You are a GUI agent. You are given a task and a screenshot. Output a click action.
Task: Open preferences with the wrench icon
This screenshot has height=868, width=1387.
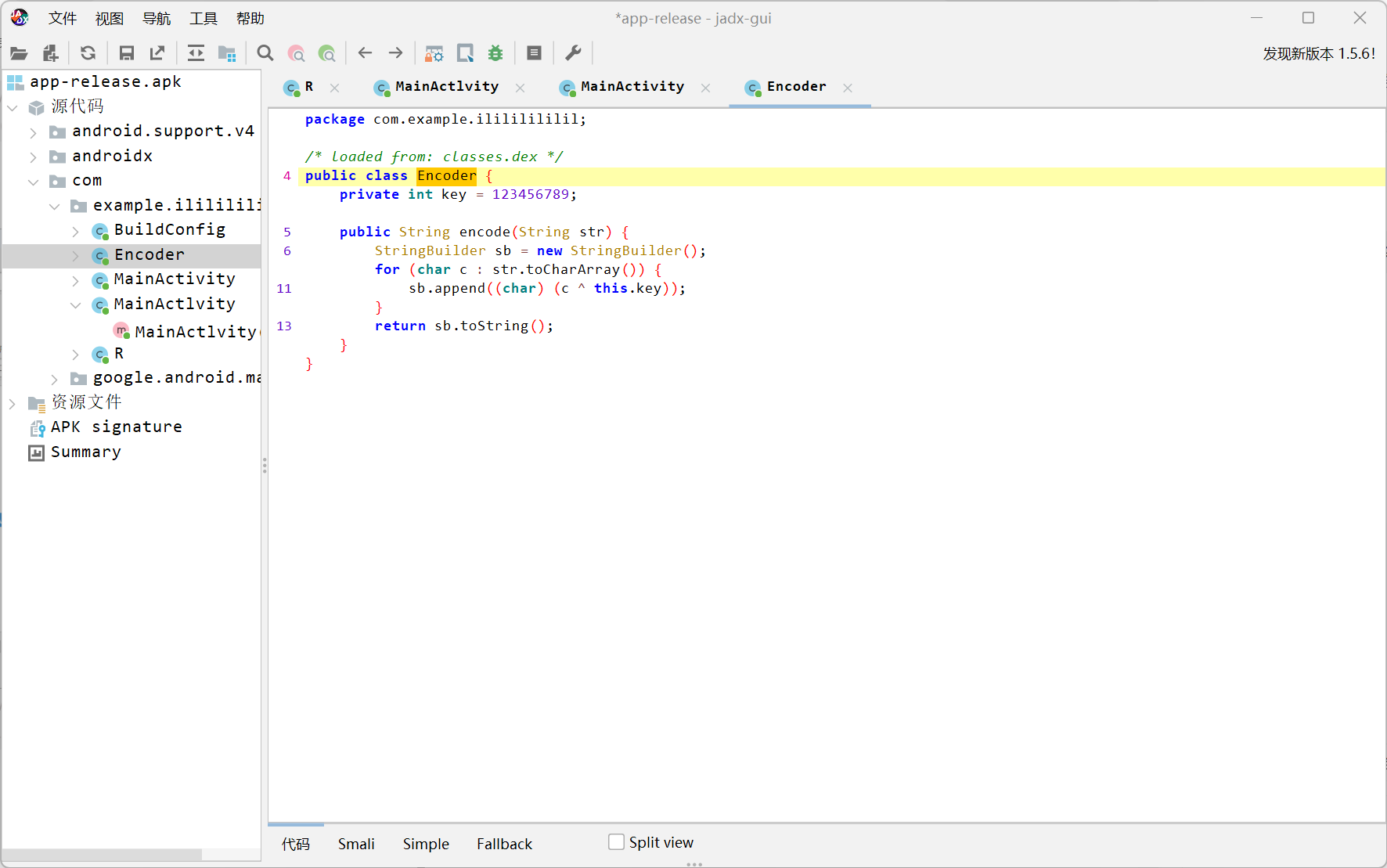573,53
